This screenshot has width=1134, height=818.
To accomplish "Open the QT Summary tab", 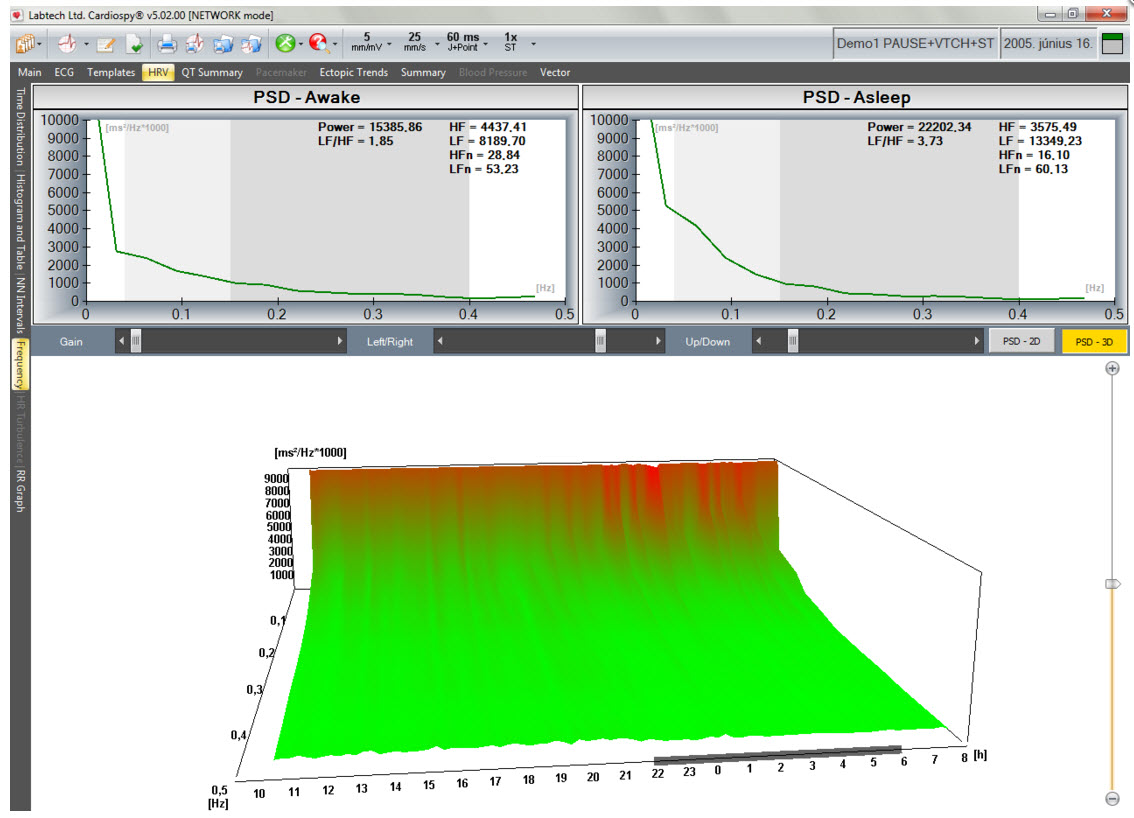I will tap(212, 72).
